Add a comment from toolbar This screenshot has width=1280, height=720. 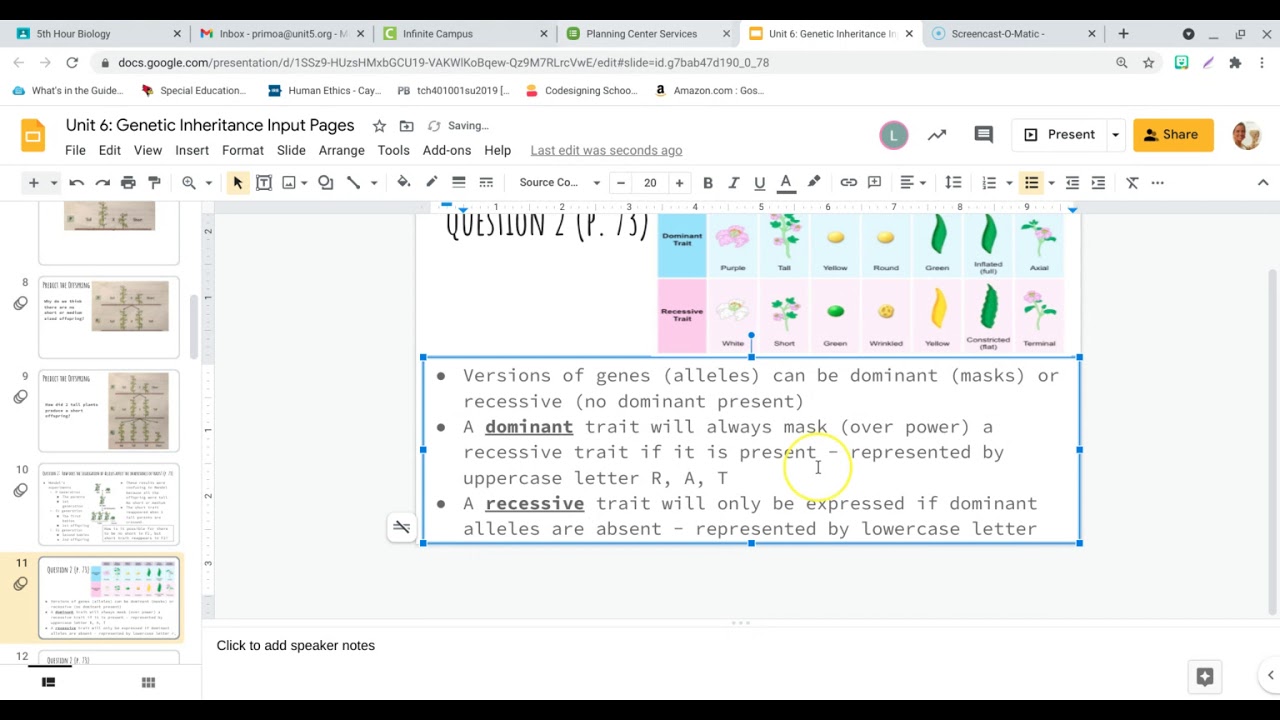[874, 183]
